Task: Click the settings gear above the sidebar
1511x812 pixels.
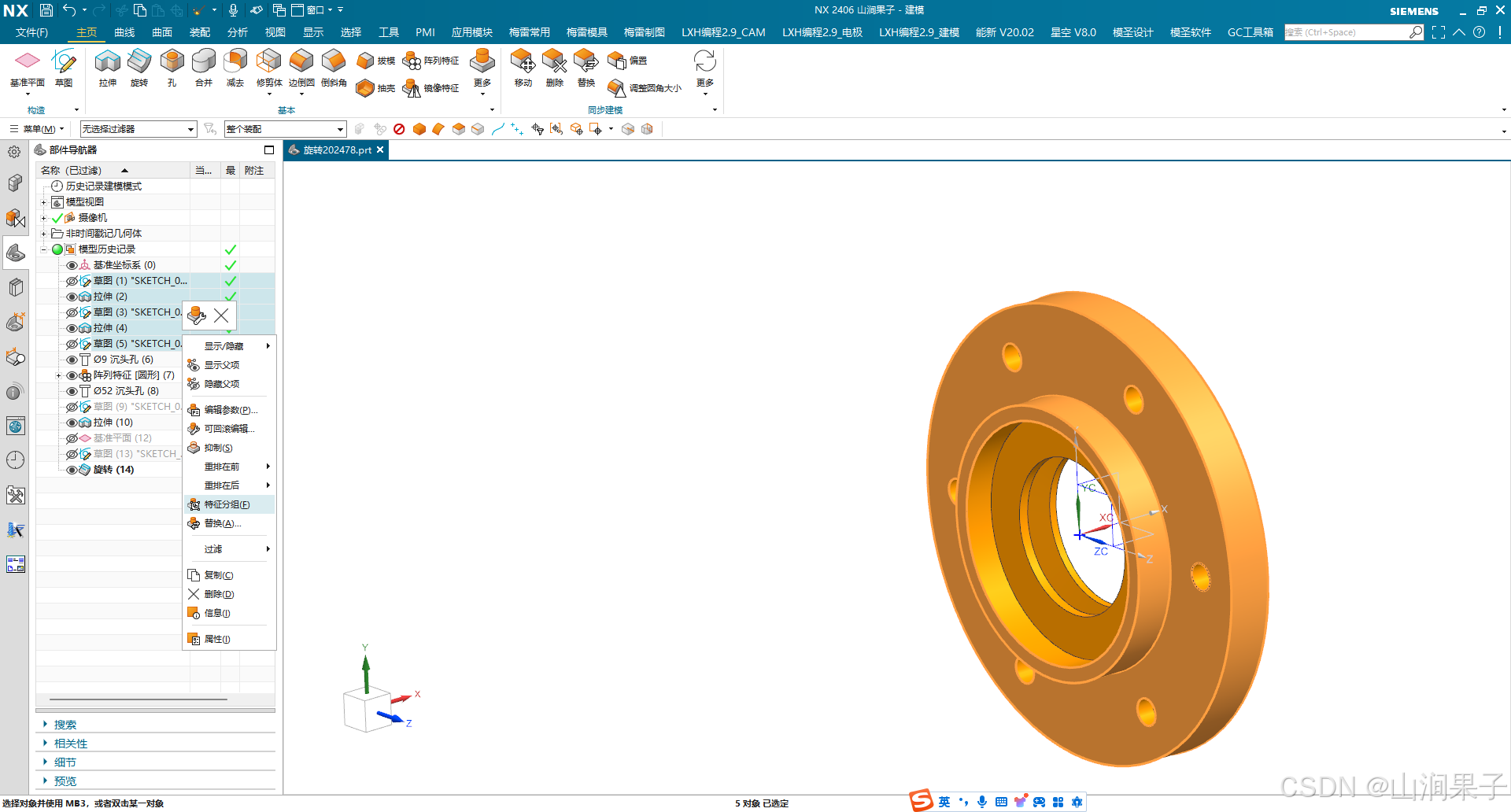Action: click(14, 152)
